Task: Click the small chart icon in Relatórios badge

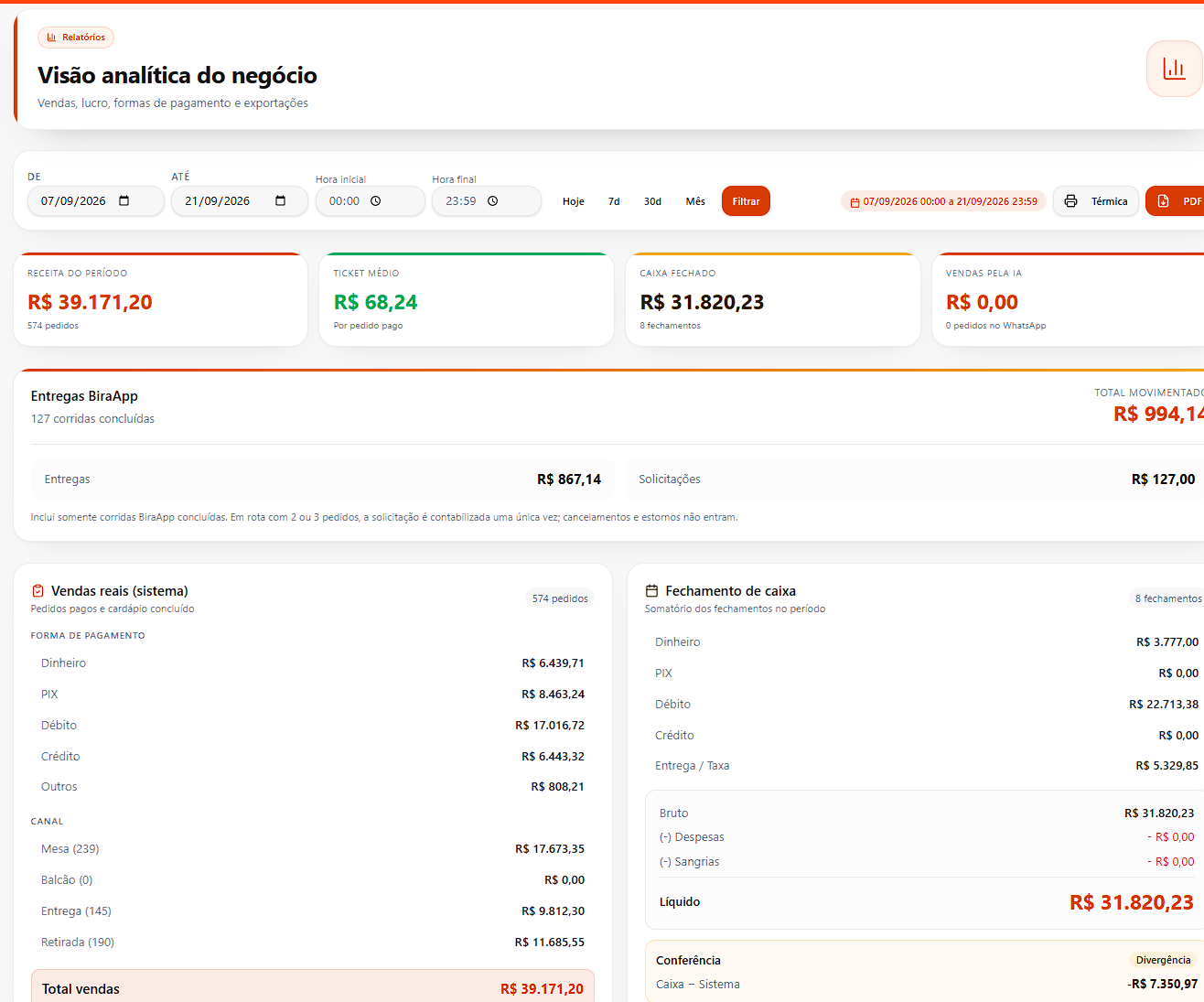Action: (x=51, y=38)
